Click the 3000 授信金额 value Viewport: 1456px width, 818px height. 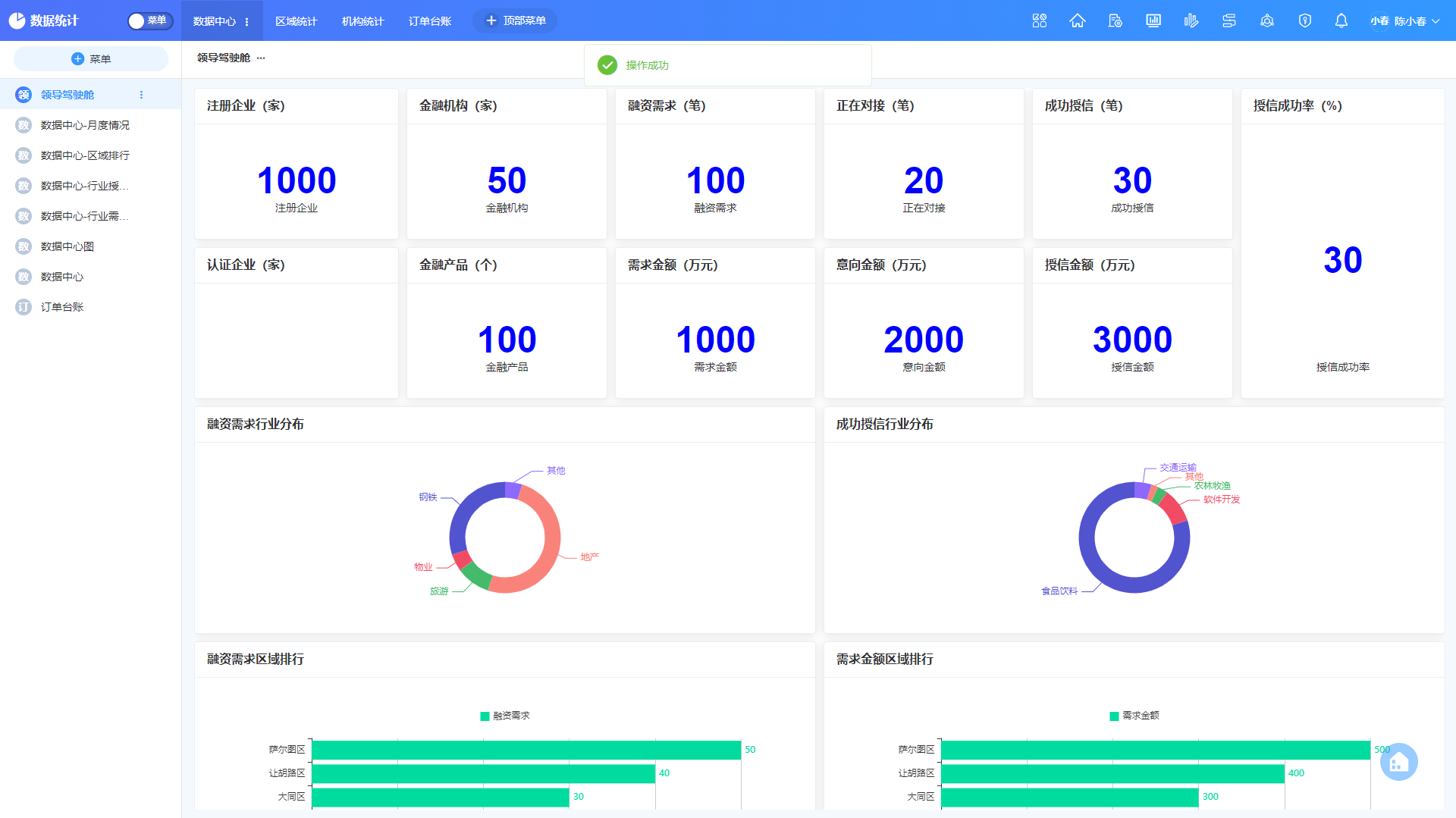click(x=1132, y=340)
